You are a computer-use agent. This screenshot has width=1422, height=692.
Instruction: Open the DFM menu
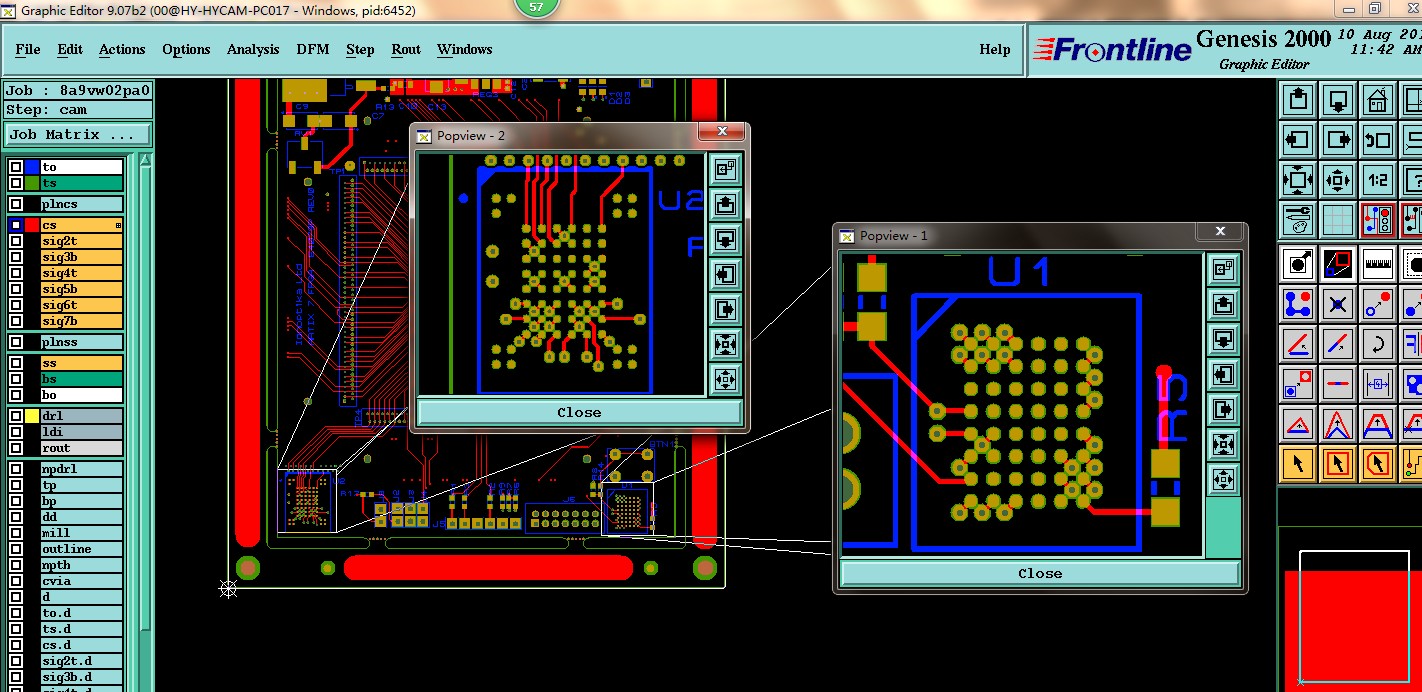pyautogui.click(x=312, y=49)
